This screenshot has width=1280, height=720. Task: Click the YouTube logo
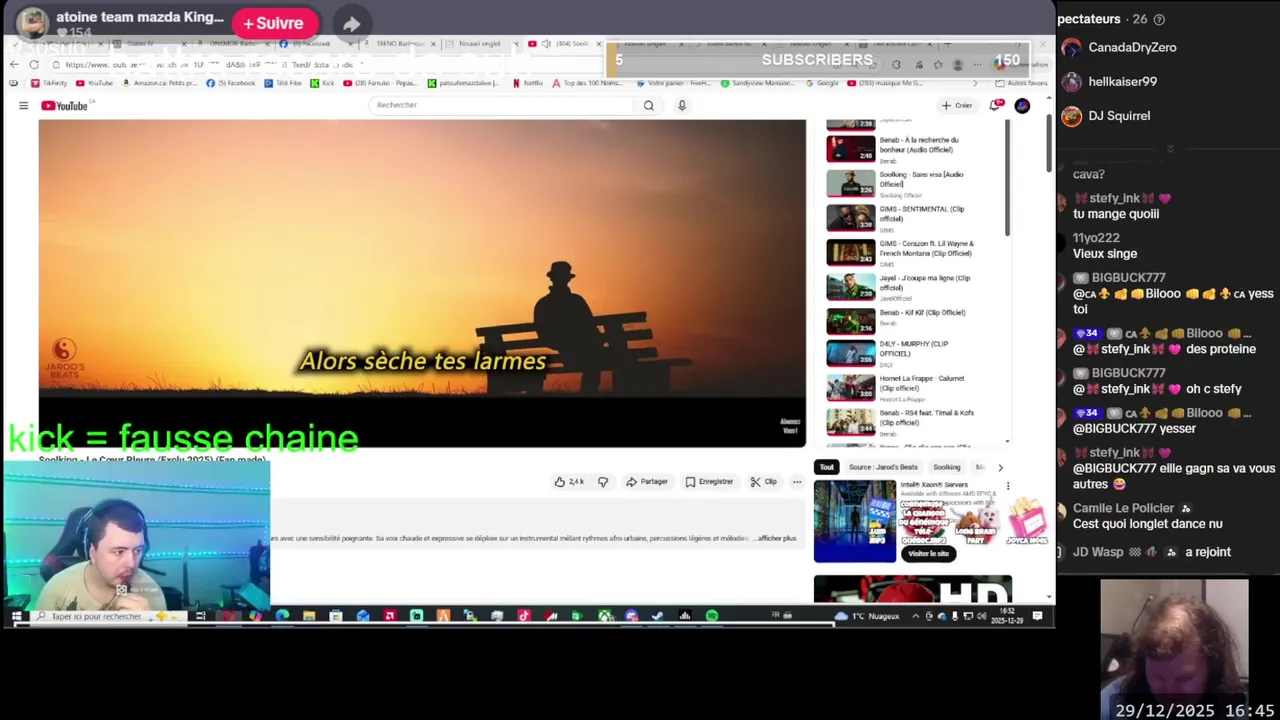[x=65, y=105]
